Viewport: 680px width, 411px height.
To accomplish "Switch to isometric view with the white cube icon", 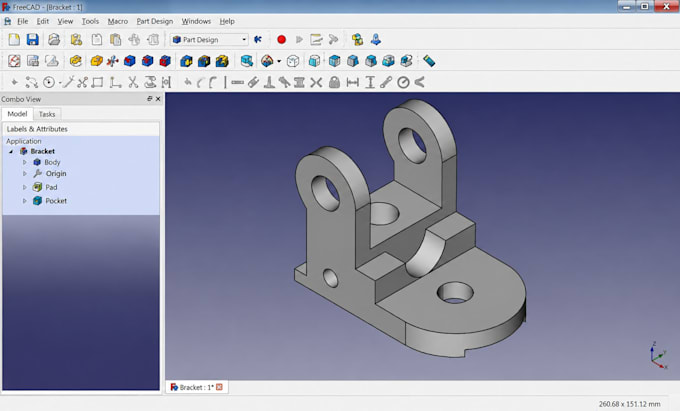I will (x=293, y=61).
